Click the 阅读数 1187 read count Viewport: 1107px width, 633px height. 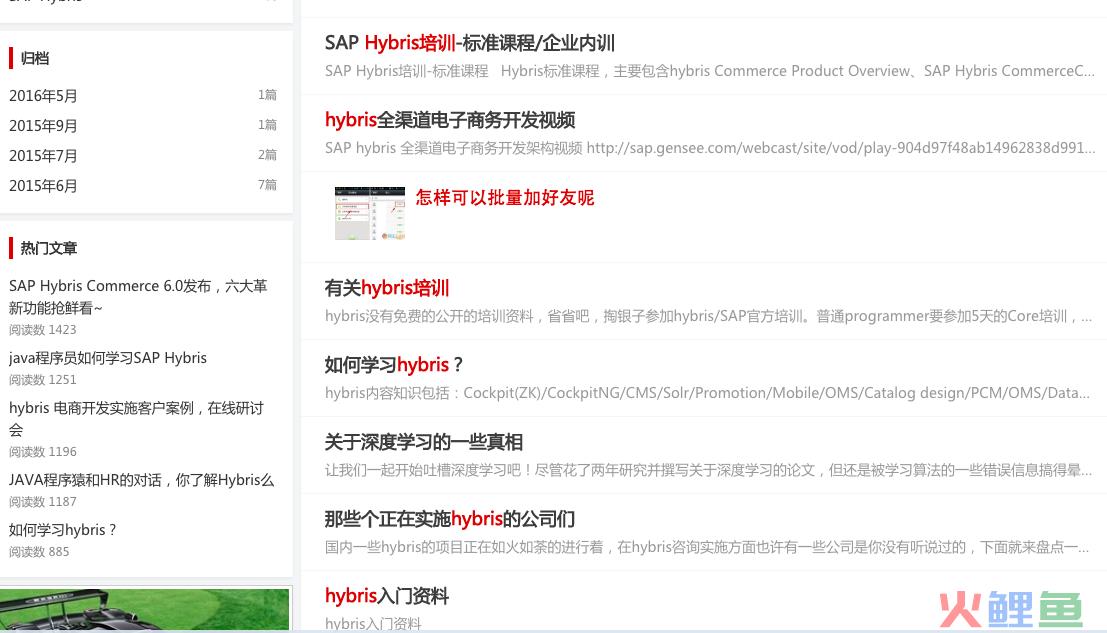point(42,502)
